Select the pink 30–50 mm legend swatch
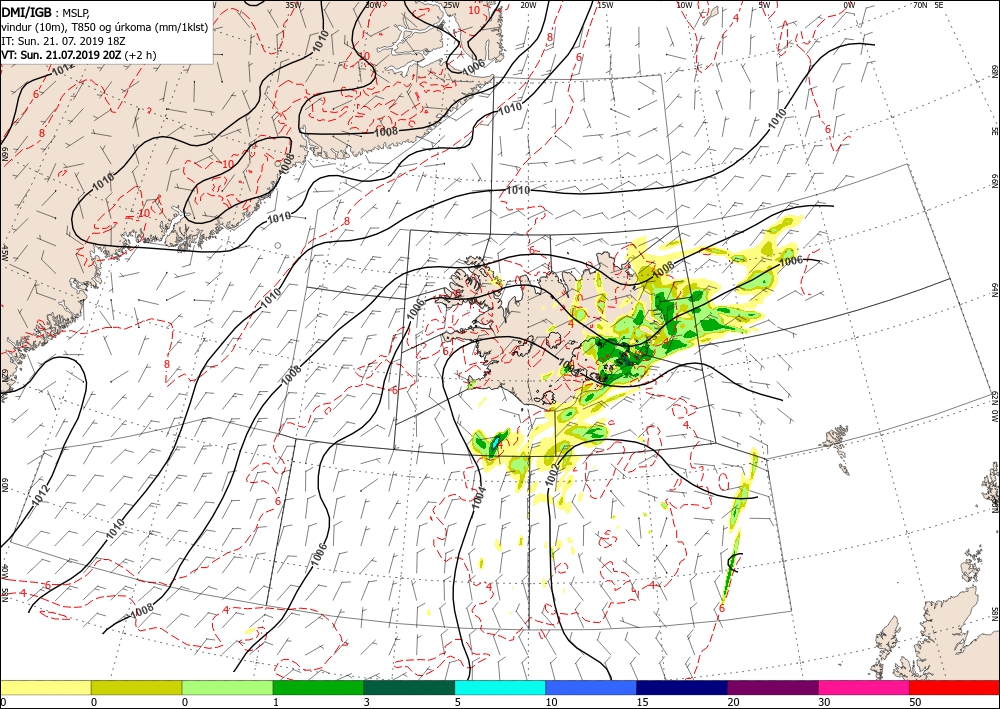The height and width of the screenshot is (709, 1000). click(864, 687)
